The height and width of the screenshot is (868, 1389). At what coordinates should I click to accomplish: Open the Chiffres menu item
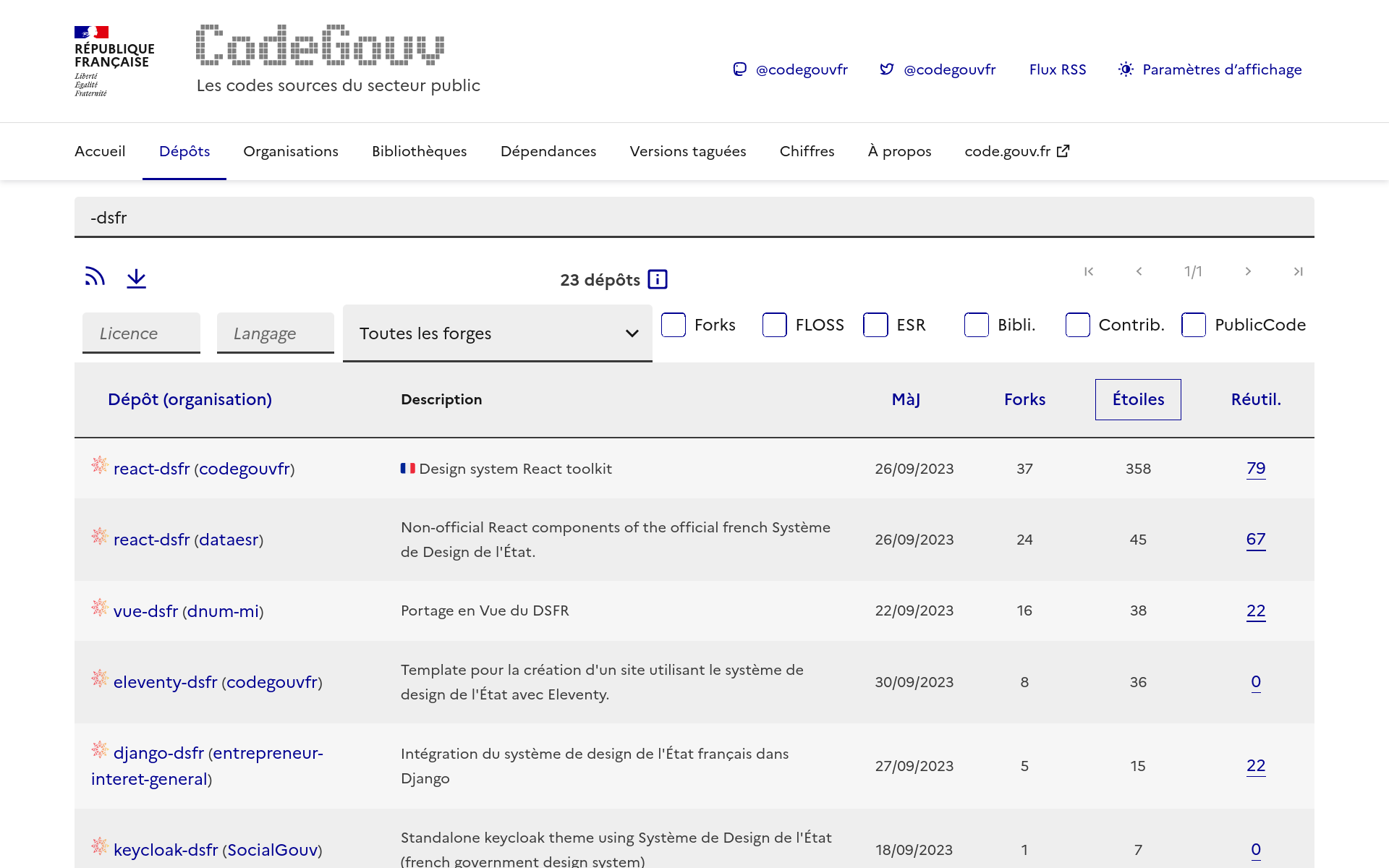(807, 151)
